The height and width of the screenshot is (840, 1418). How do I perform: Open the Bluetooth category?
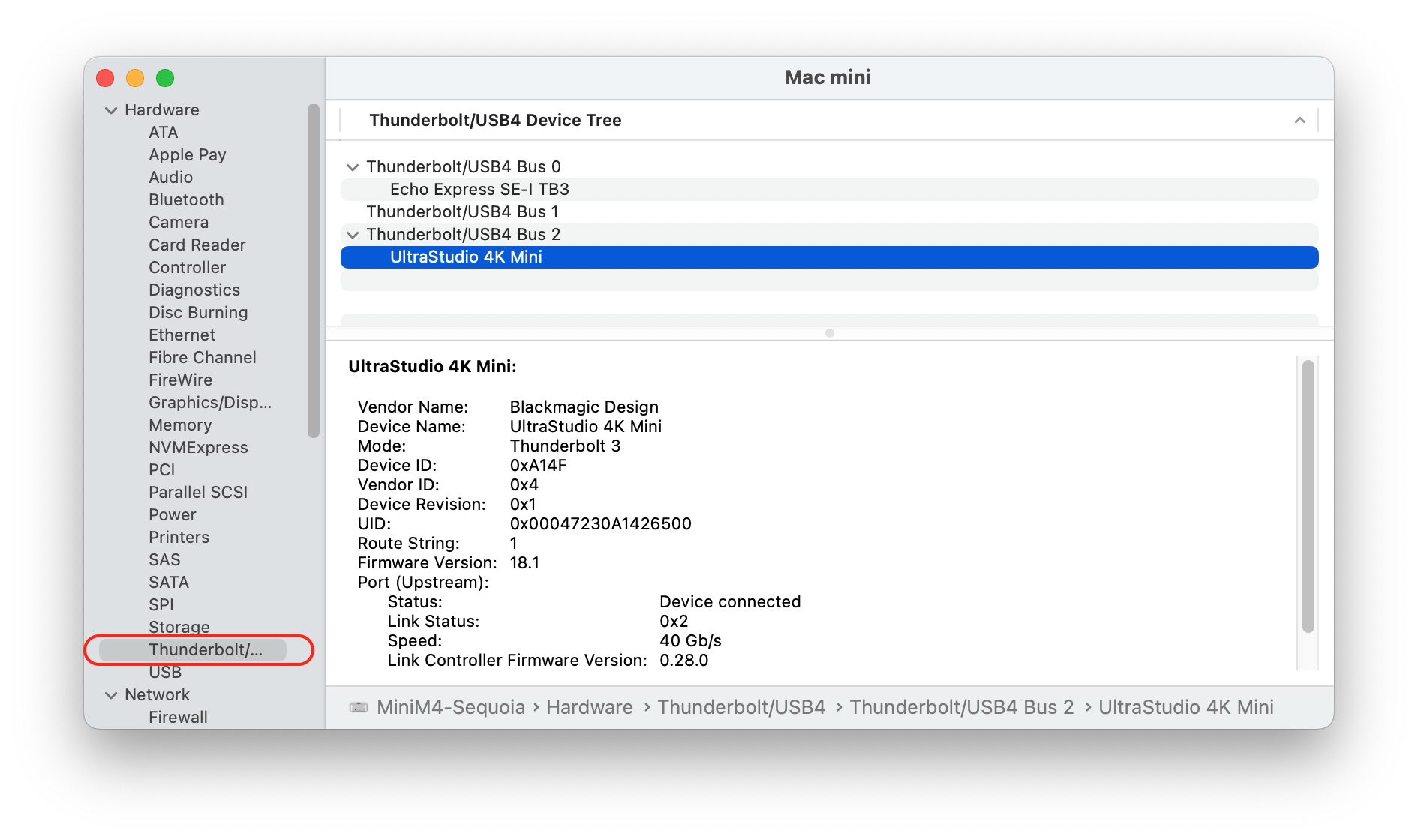click(186, 200)
